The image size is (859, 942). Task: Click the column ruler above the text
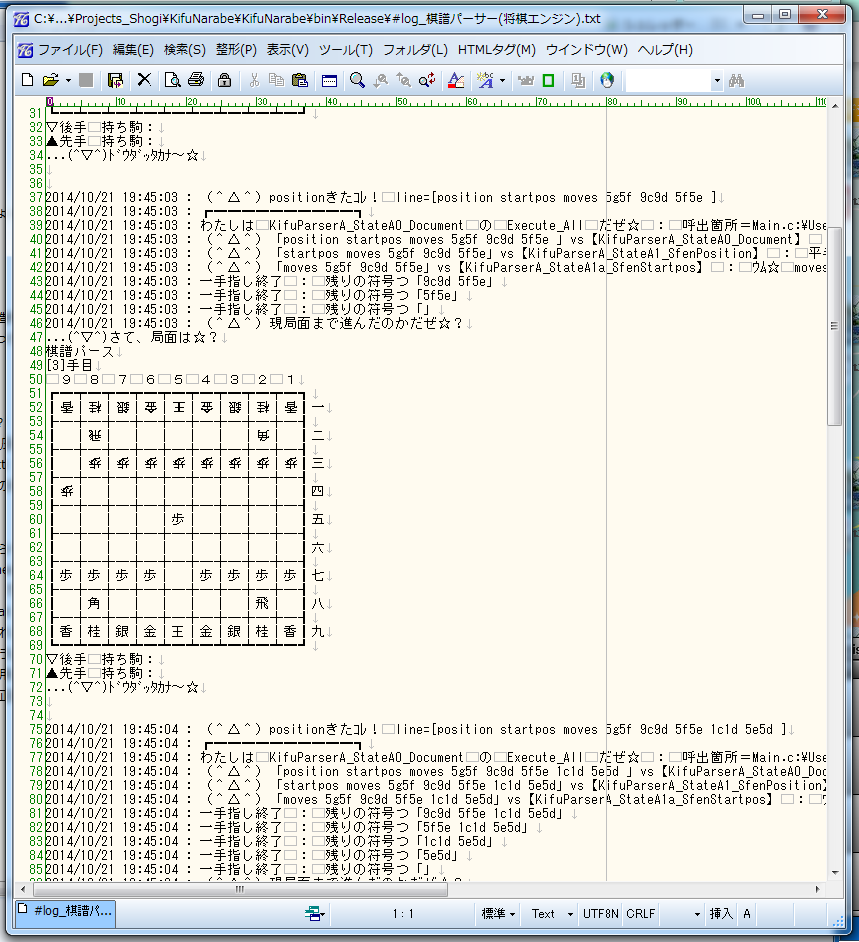click(x=436, y=102)
